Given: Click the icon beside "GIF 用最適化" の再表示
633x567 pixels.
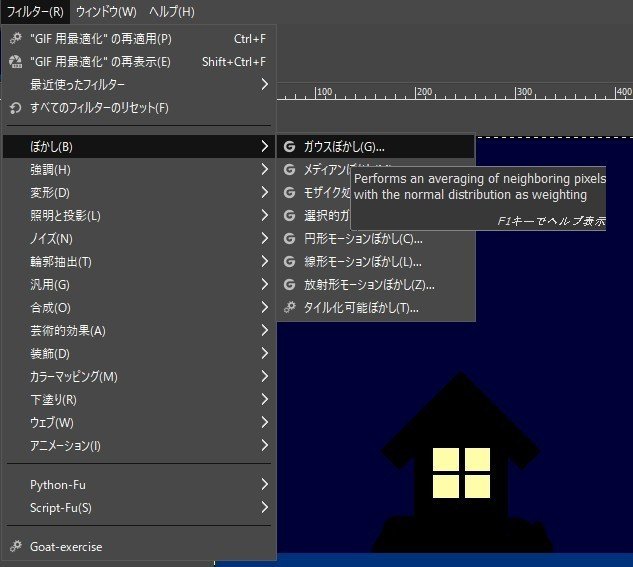Looking at the screenshot, I should pyautogui.click(x=16, y=62).
